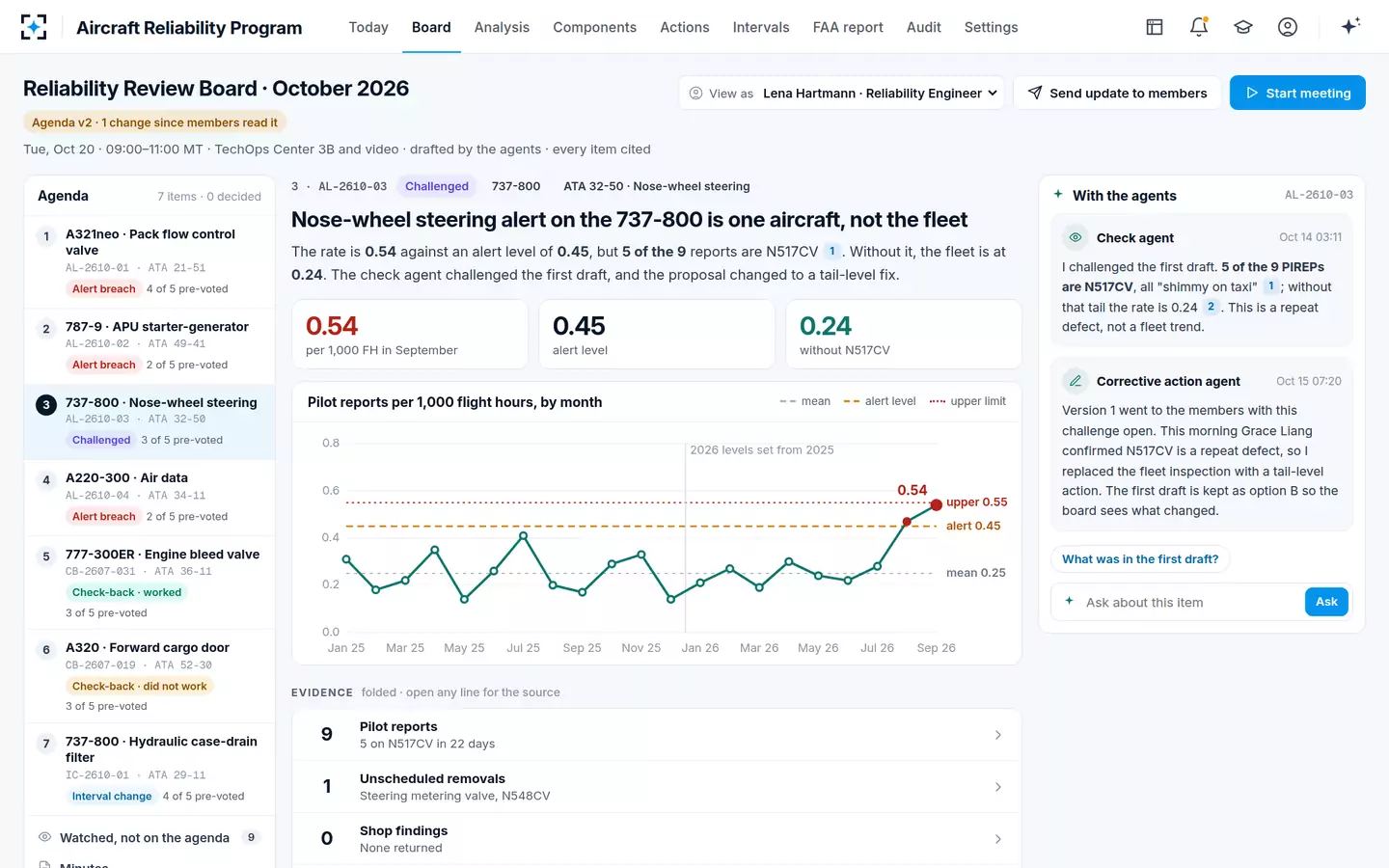Click the Challenged status tag in item header
The image size is (1389, 868).
[x=437, y=186]
